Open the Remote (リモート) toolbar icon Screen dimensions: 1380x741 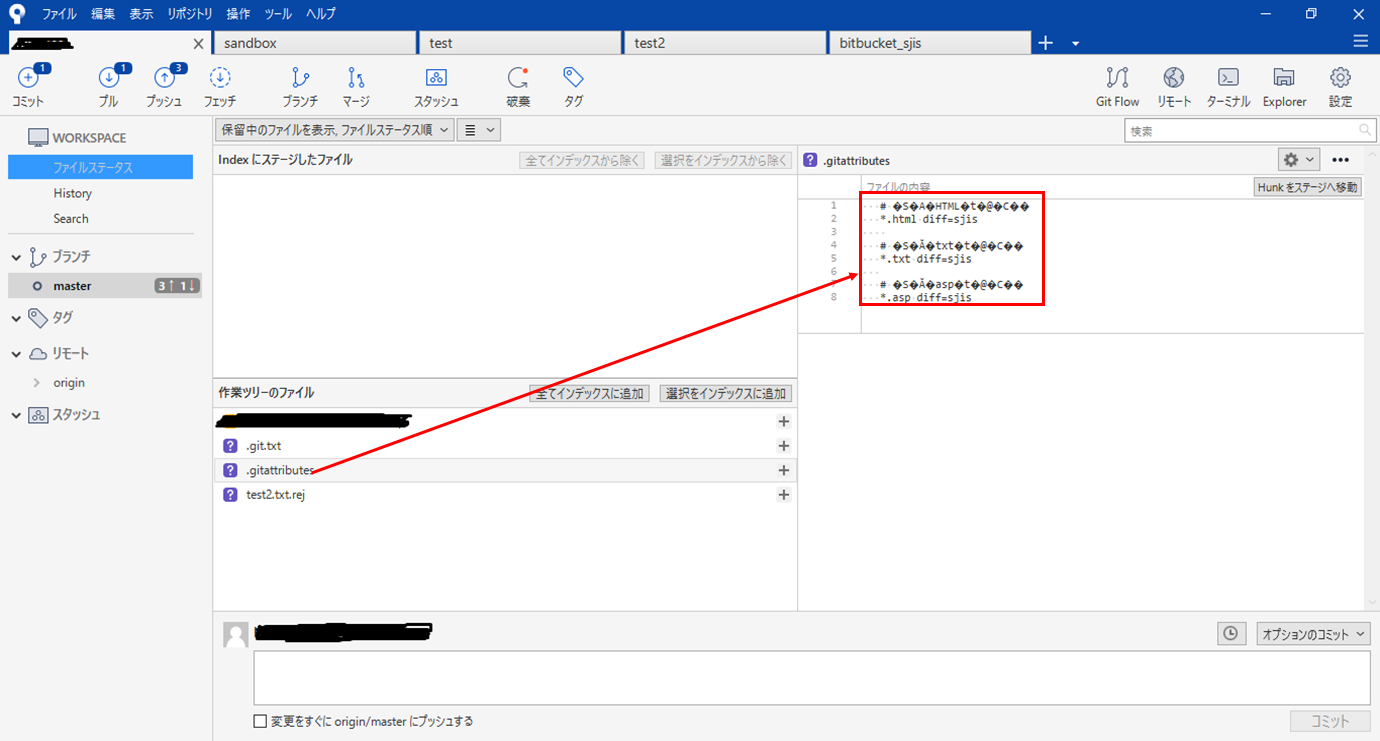[x=1174, y=77]
